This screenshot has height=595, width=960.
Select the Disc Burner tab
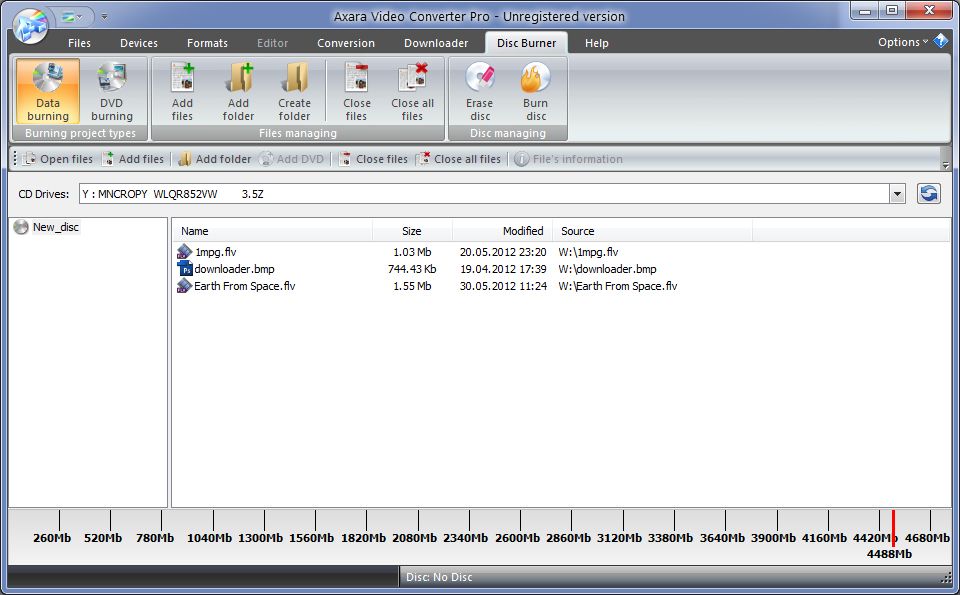click(527, 43)
